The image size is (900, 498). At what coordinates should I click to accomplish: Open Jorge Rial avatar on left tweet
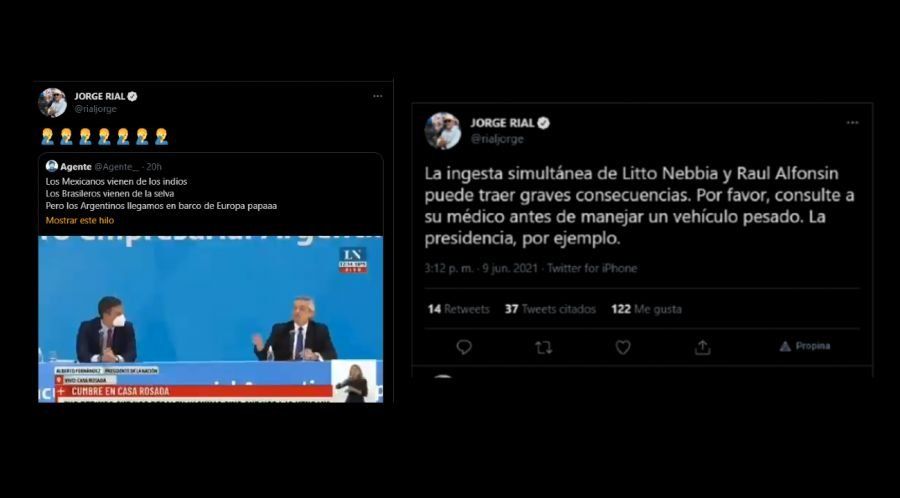point(53,103)
